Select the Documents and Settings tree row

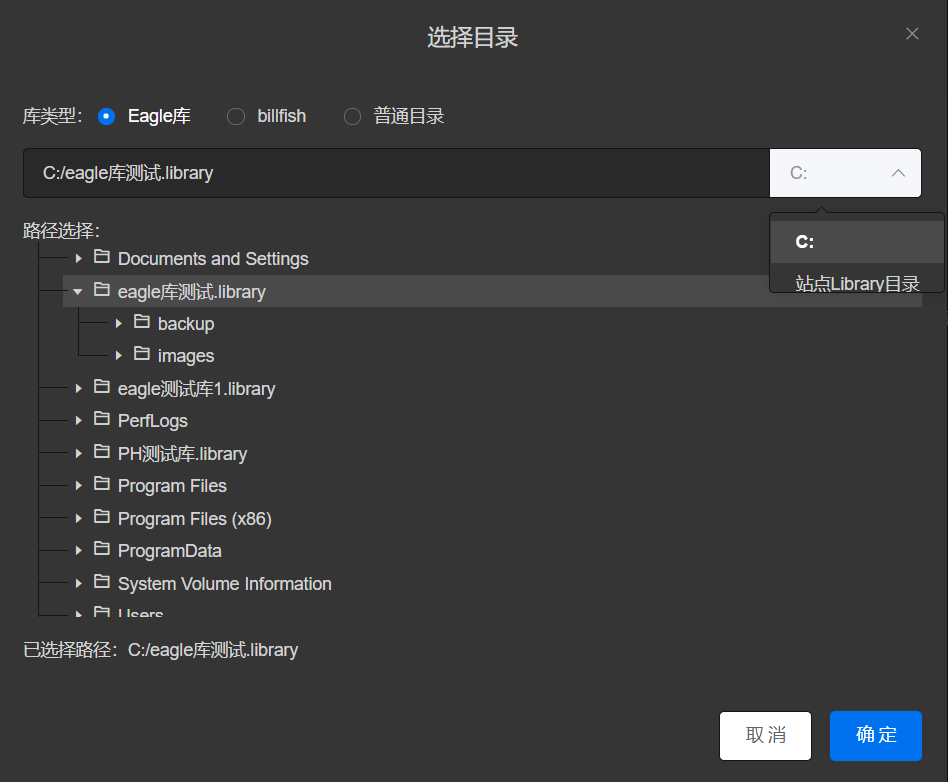click(x=492, y=259)
